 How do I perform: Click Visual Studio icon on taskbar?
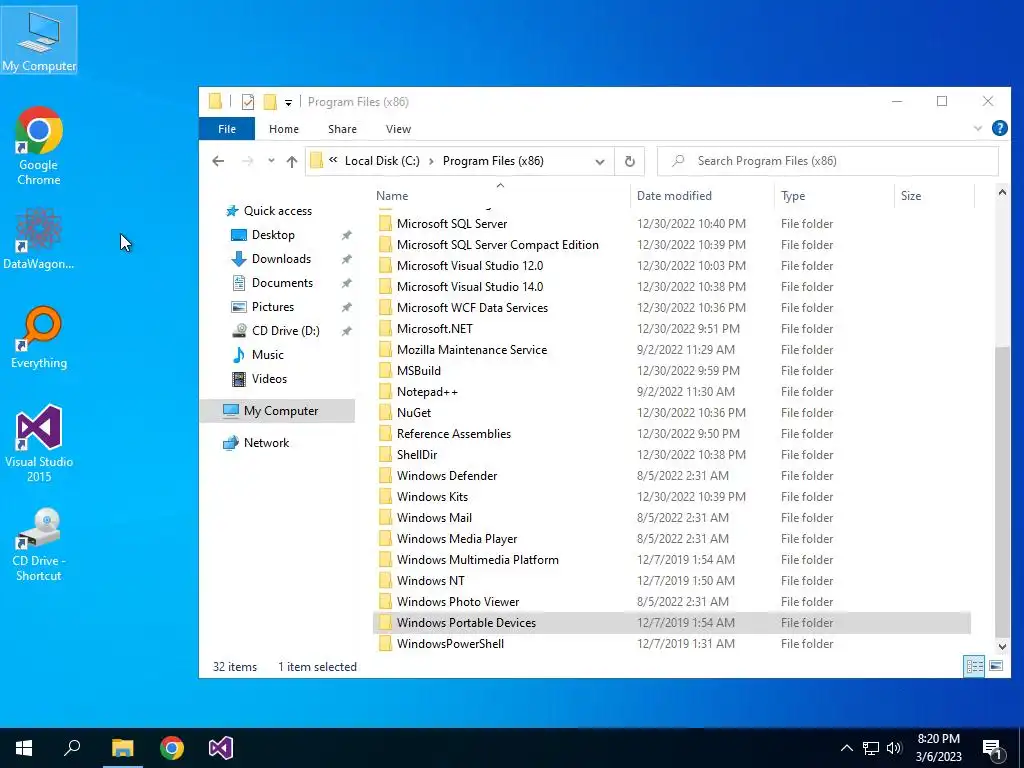(x=221, y=748)
